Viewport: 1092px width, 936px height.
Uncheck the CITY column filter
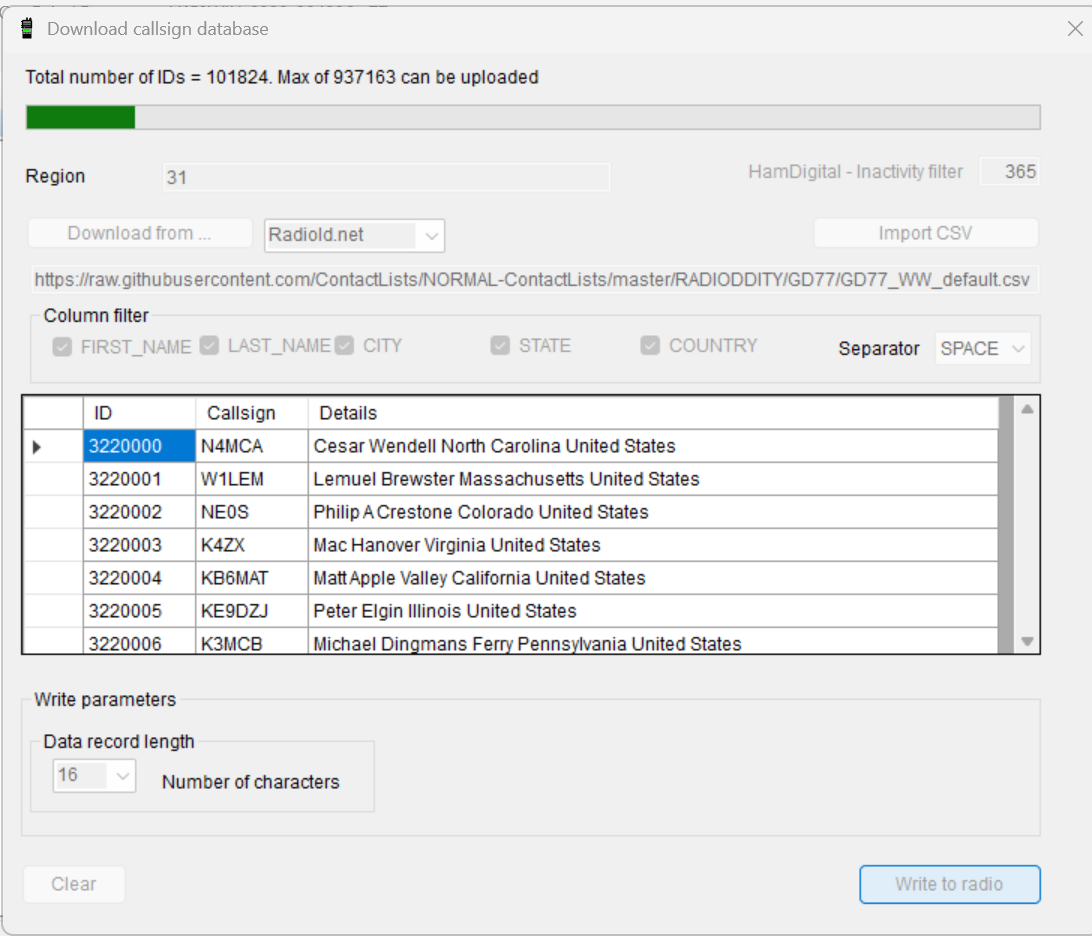pyautogui.click(x=345, y=346)
